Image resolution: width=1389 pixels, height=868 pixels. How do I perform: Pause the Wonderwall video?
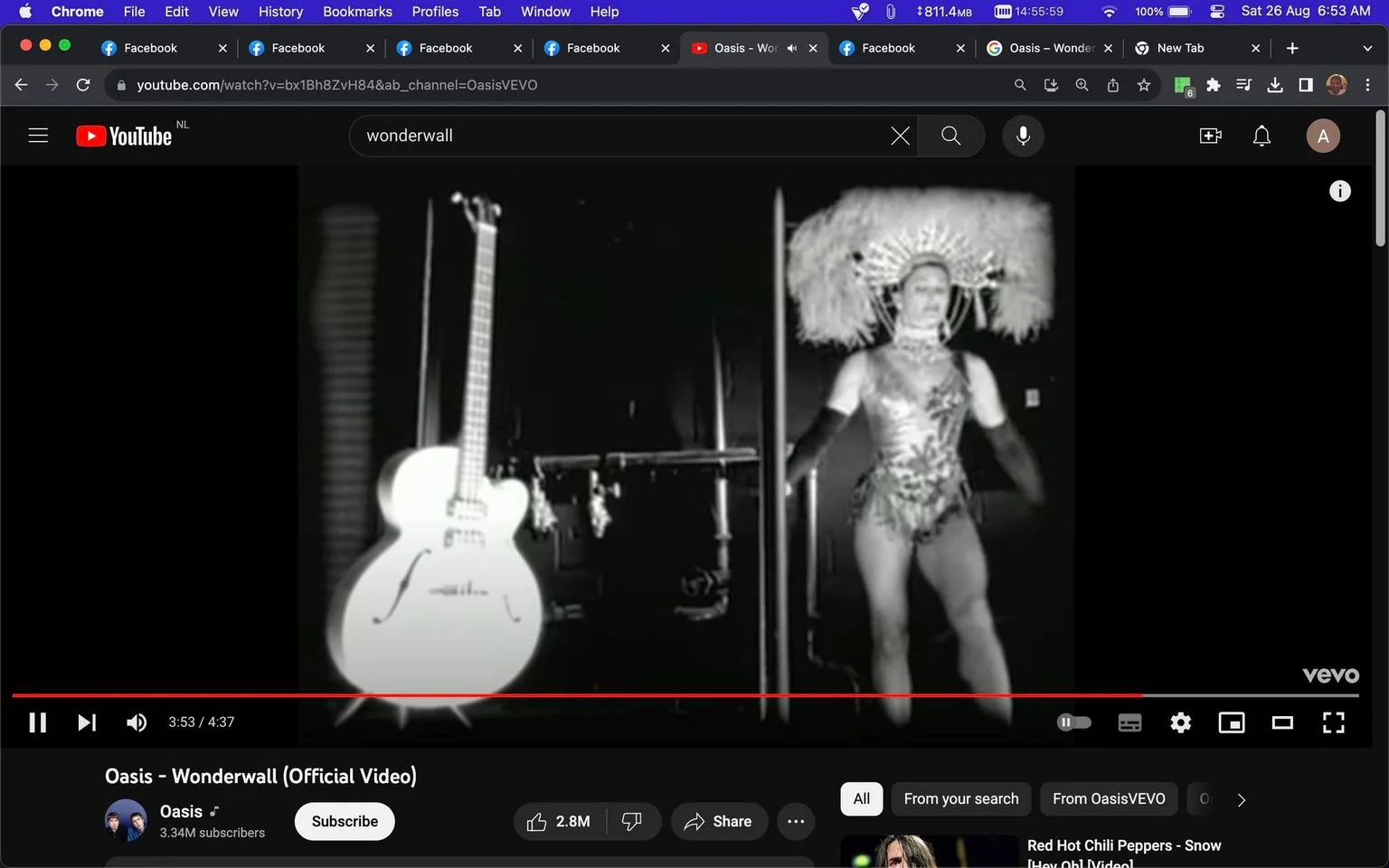37,722
